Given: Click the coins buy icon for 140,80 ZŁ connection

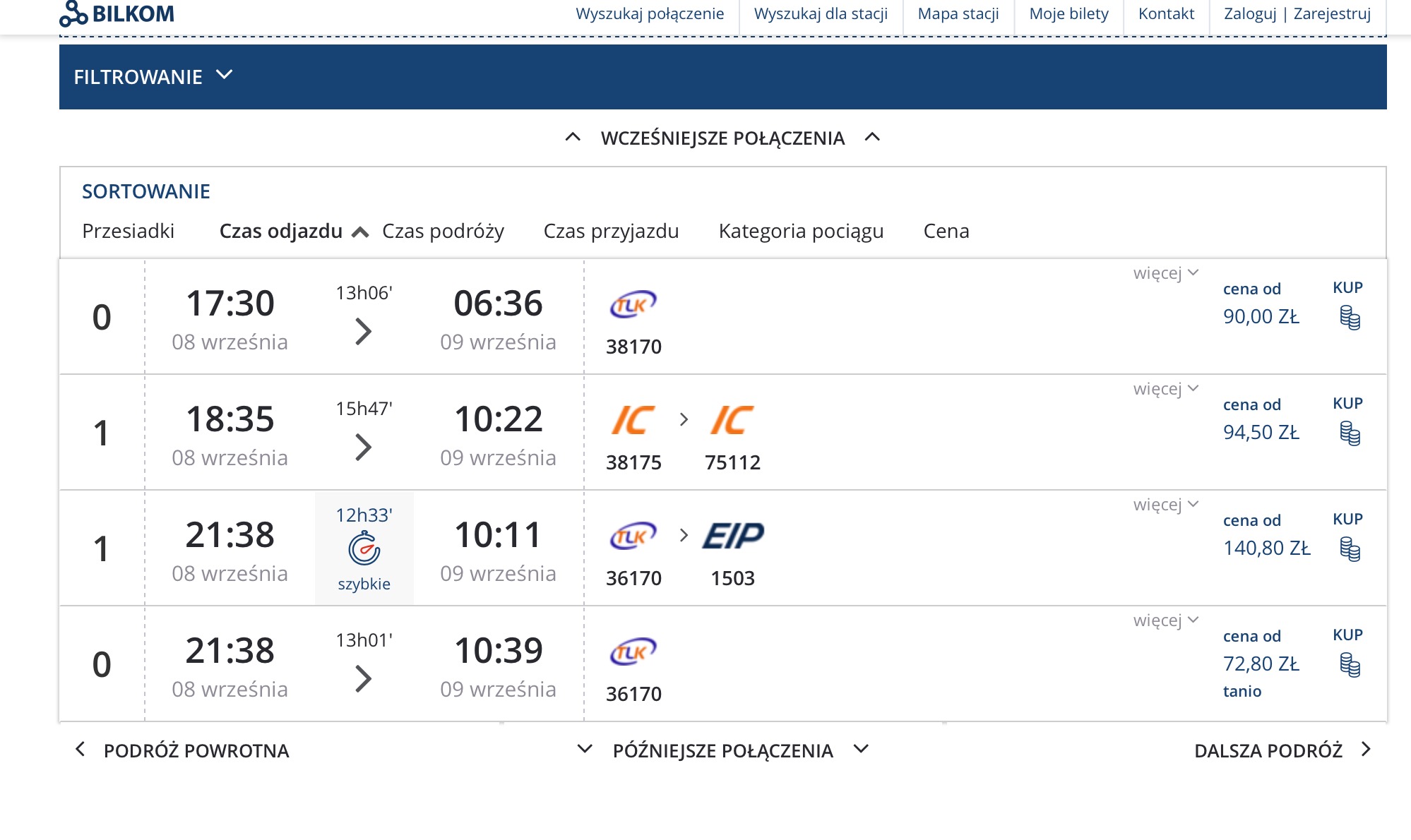Looking at the screenshot, I should tap(1350, 549).
